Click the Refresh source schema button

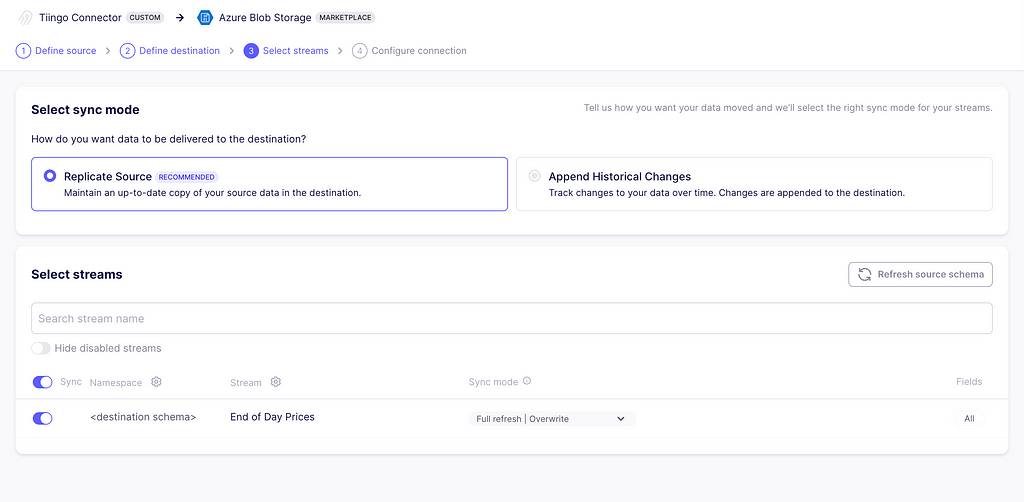pos(920,274)
